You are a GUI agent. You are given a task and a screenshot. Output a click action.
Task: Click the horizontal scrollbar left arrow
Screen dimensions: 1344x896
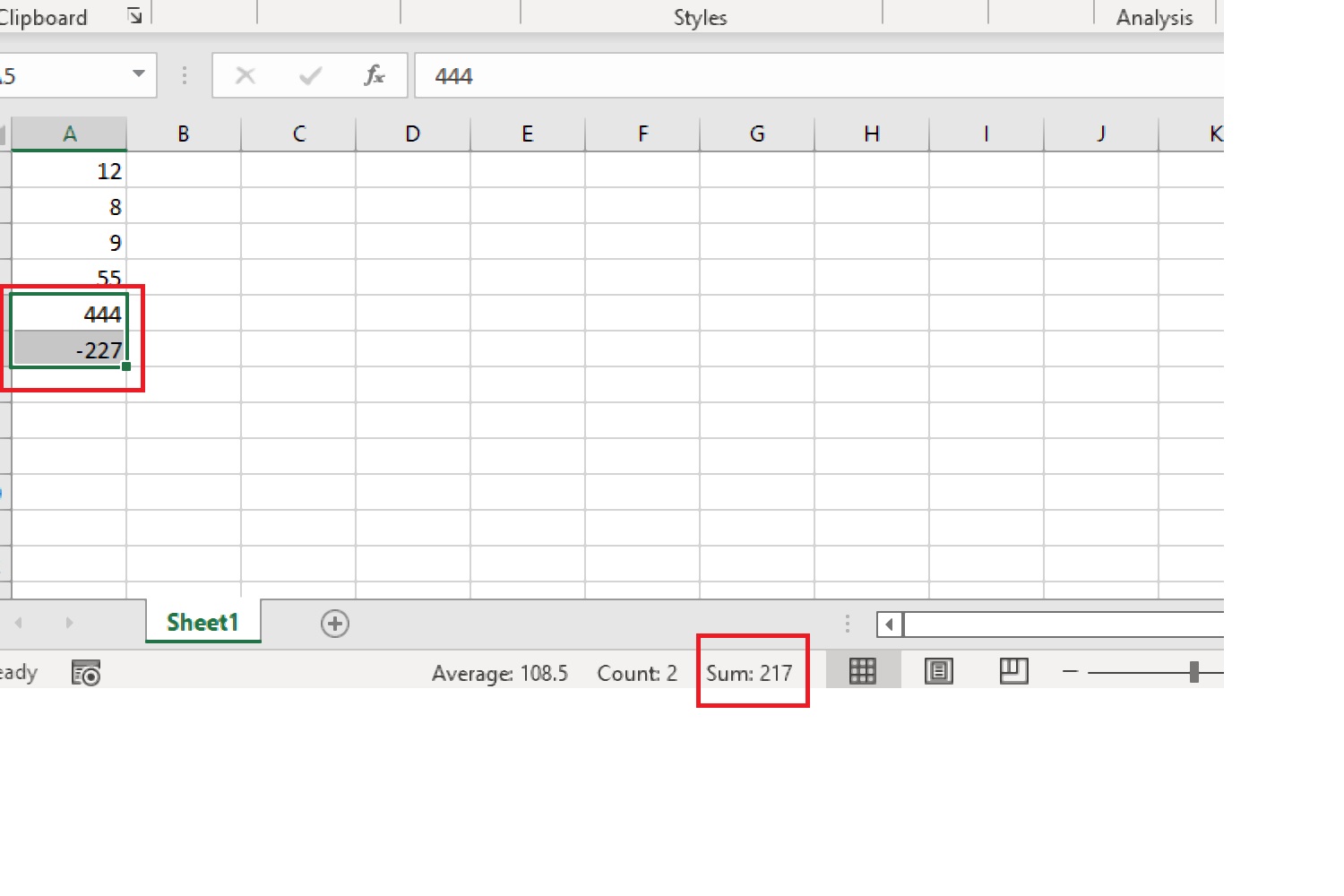[x=889, y=625]
